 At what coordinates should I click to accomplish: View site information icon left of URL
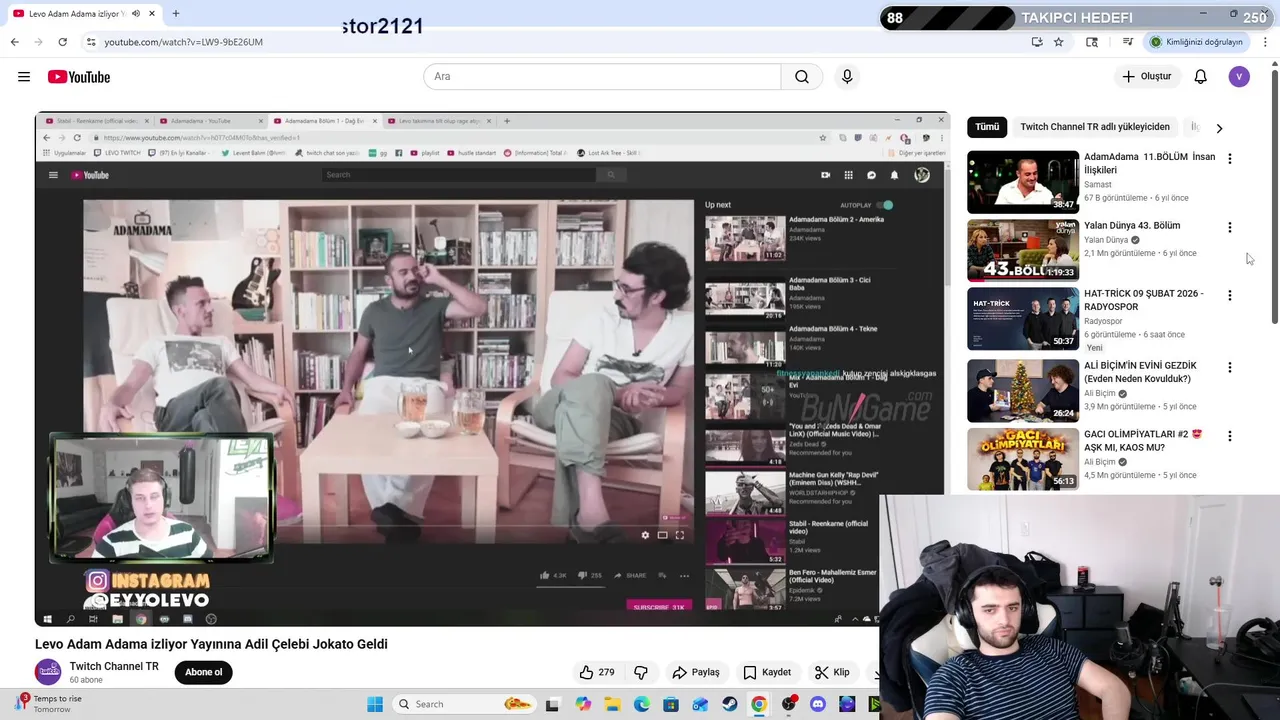[91, 42]
